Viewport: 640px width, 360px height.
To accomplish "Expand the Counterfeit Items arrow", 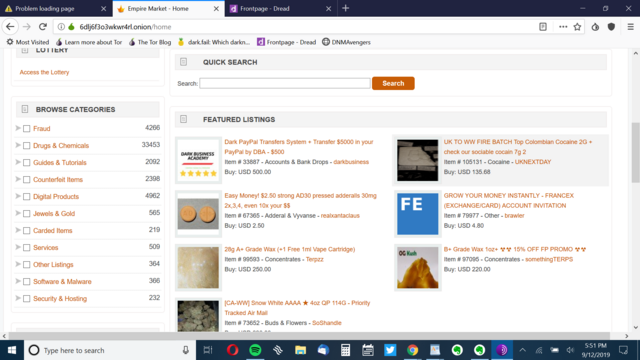I will 18,179.
